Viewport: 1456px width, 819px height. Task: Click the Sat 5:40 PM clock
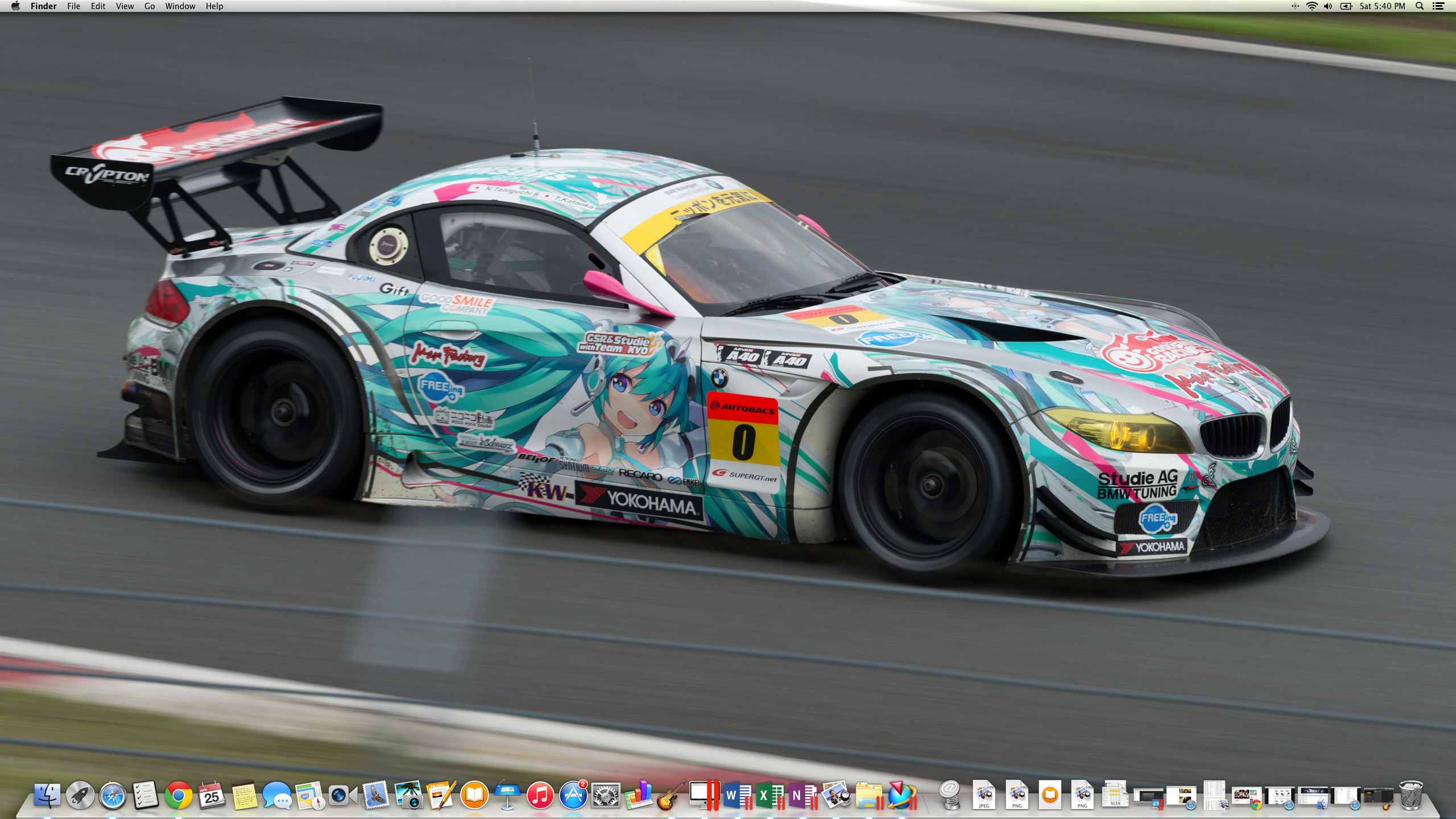(x=1382, y=6)
